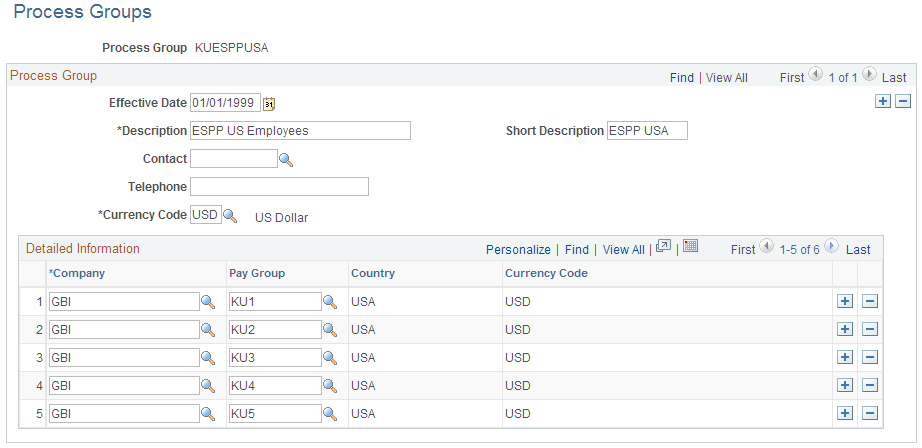Delete the current Process Group effective-dated row
The height and width of the screenshot is (448, 922).
903,101
